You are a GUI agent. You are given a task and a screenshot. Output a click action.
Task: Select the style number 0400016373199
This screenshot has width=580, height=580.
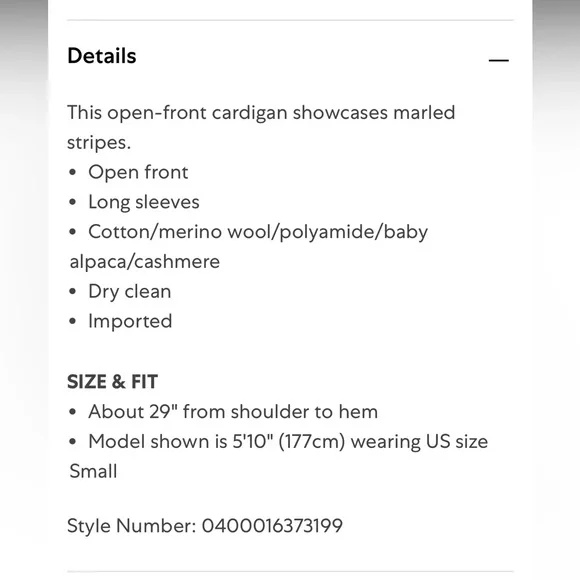click(272, 526)
